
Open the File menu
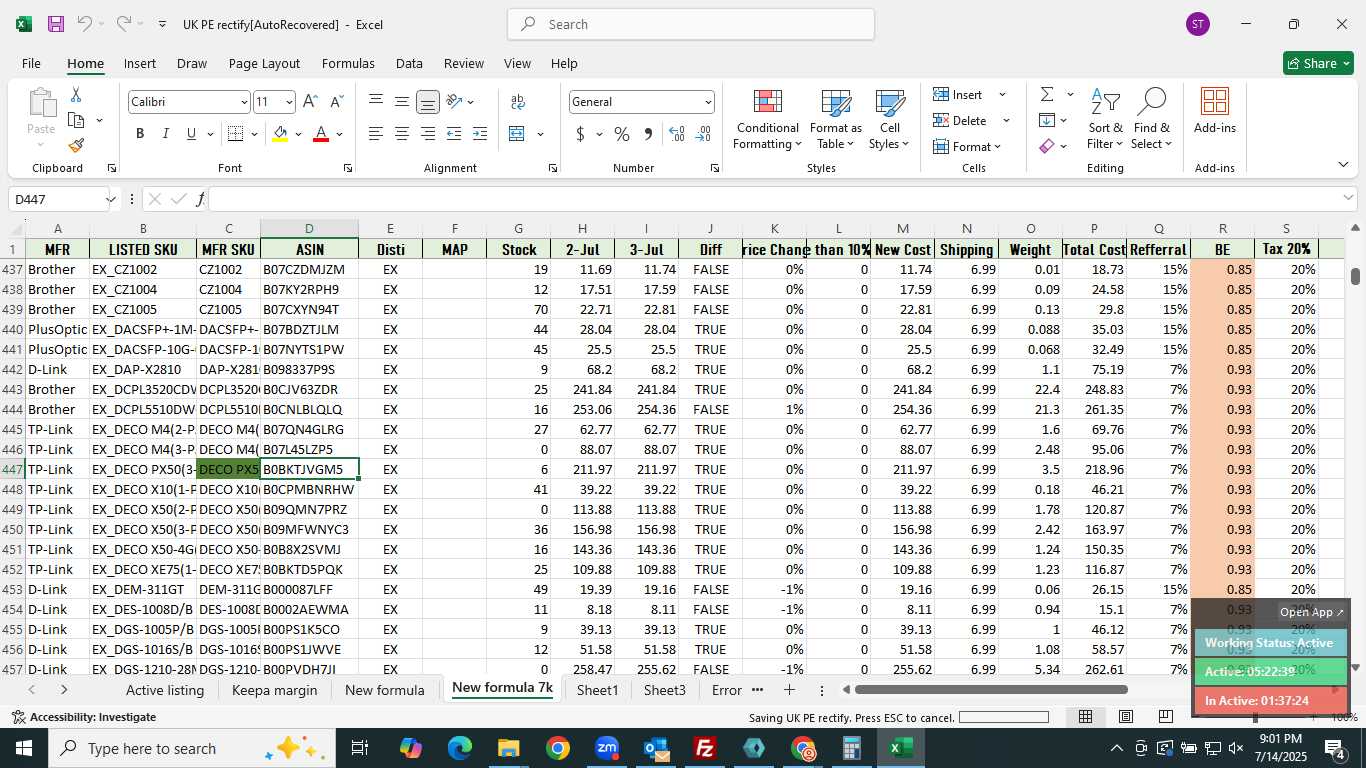[32, 63]
